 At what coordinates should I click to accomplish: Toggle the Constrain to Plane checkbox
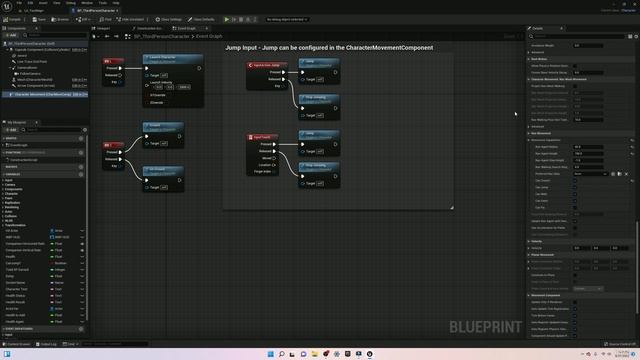[x=575, y=275]
